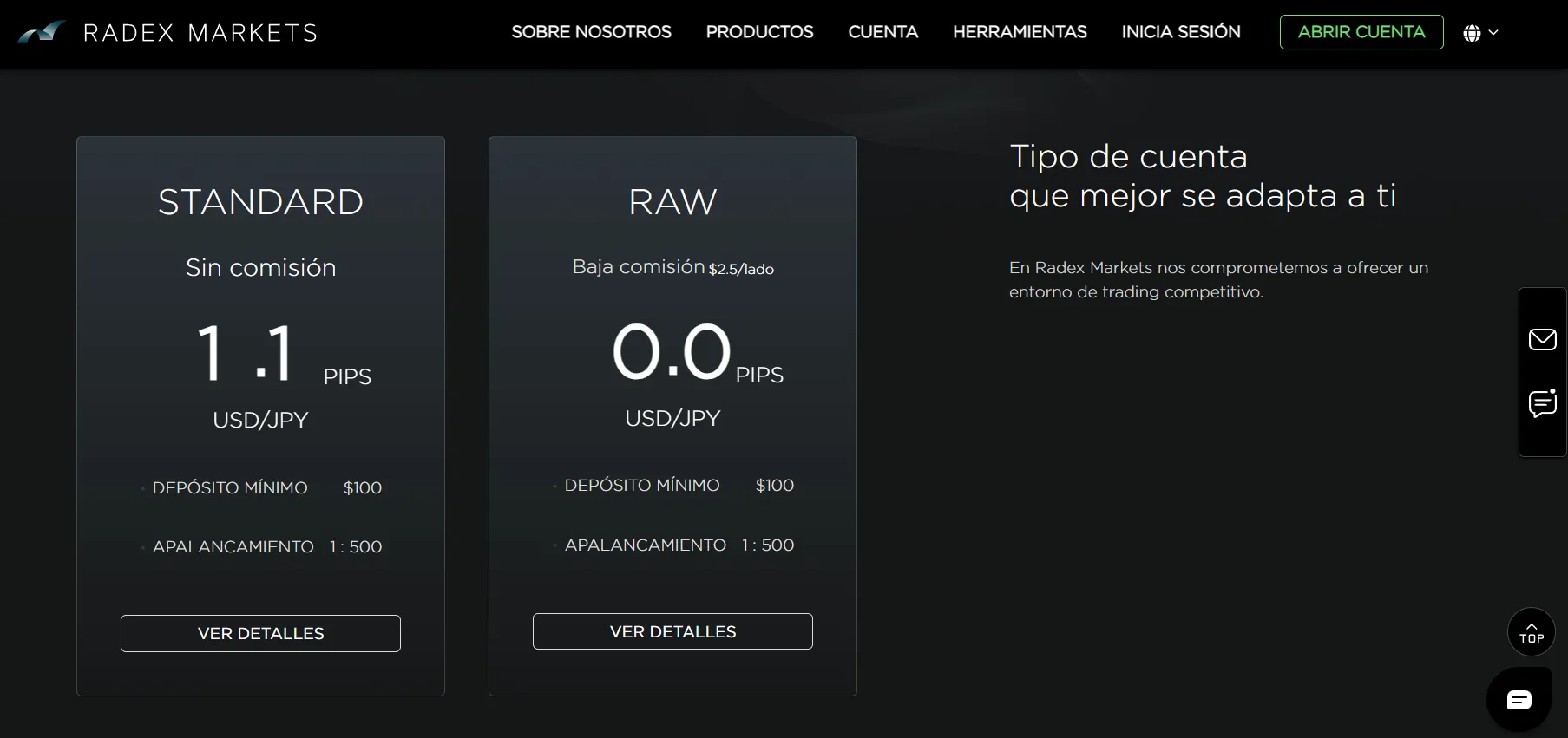
Task: Click APALANCAMIENTO in the RAW card
Action: click(646, 545)
